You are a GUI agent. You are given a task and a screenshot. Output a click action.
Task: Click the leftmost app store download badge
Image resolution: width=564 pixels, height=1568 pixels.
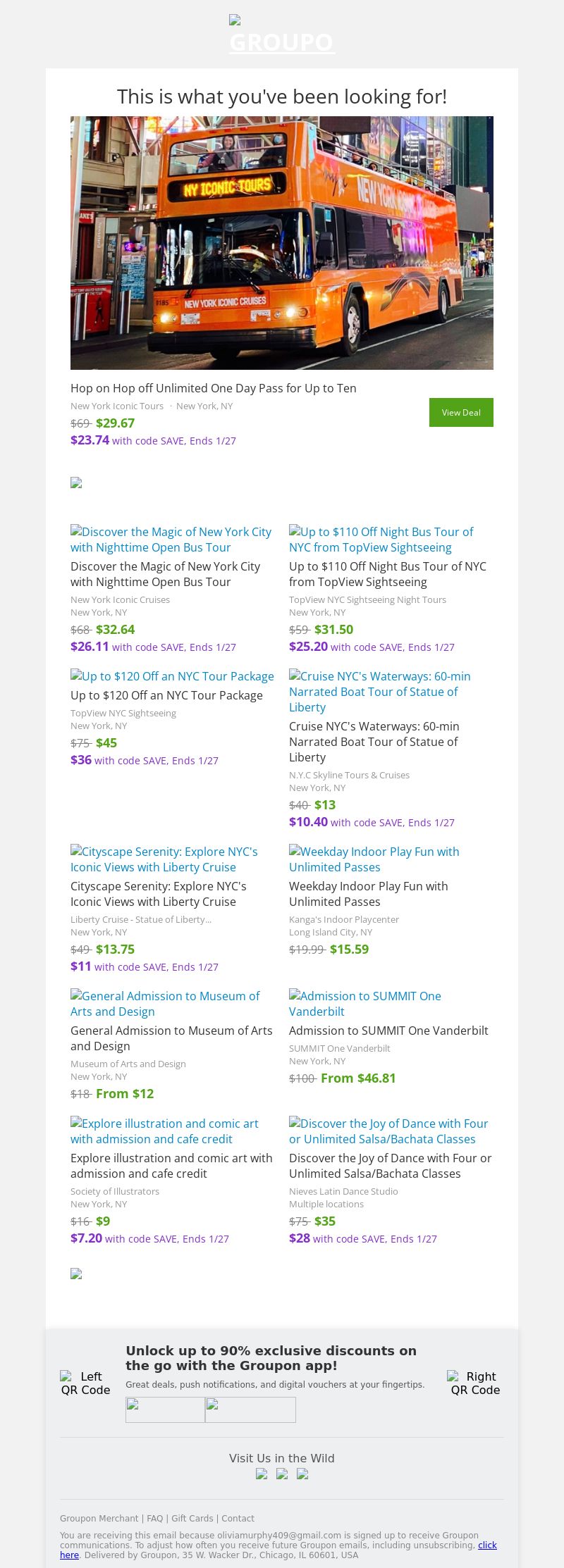click(x=165, y=1410)
